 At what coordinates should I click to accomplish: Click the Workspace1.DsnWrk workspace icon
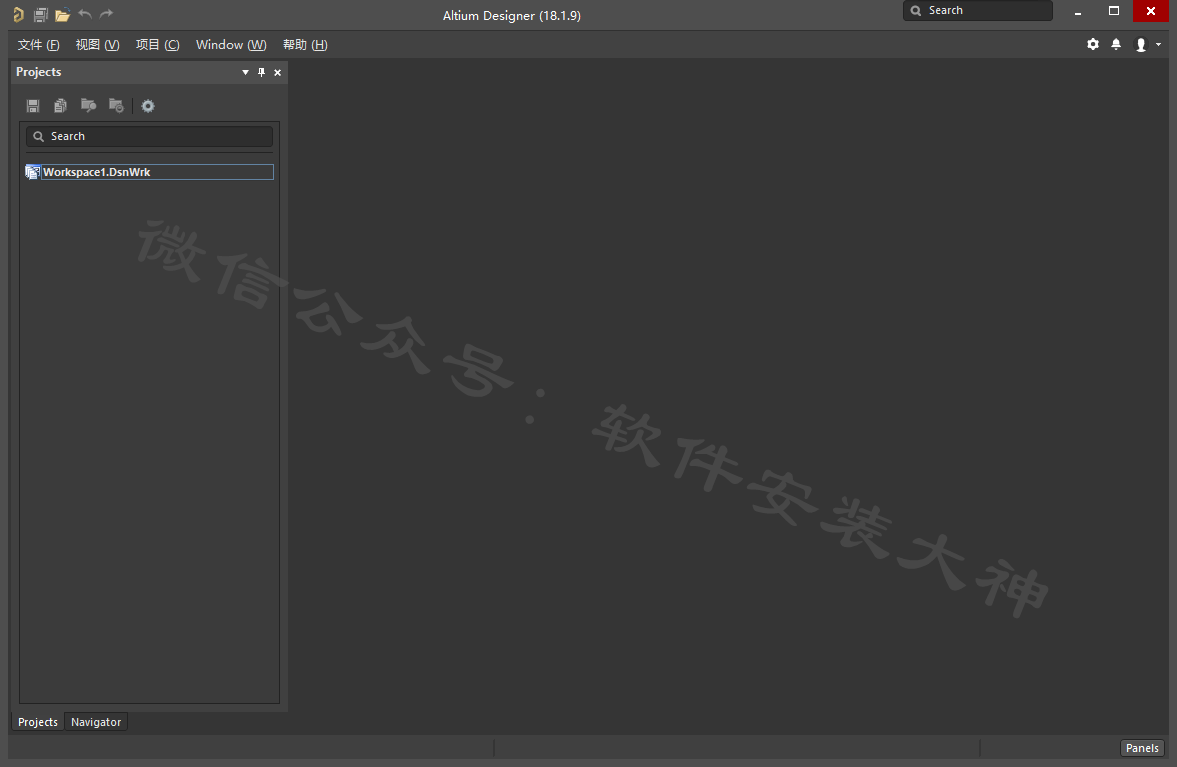pyautogui.click(x=32, y=172)
